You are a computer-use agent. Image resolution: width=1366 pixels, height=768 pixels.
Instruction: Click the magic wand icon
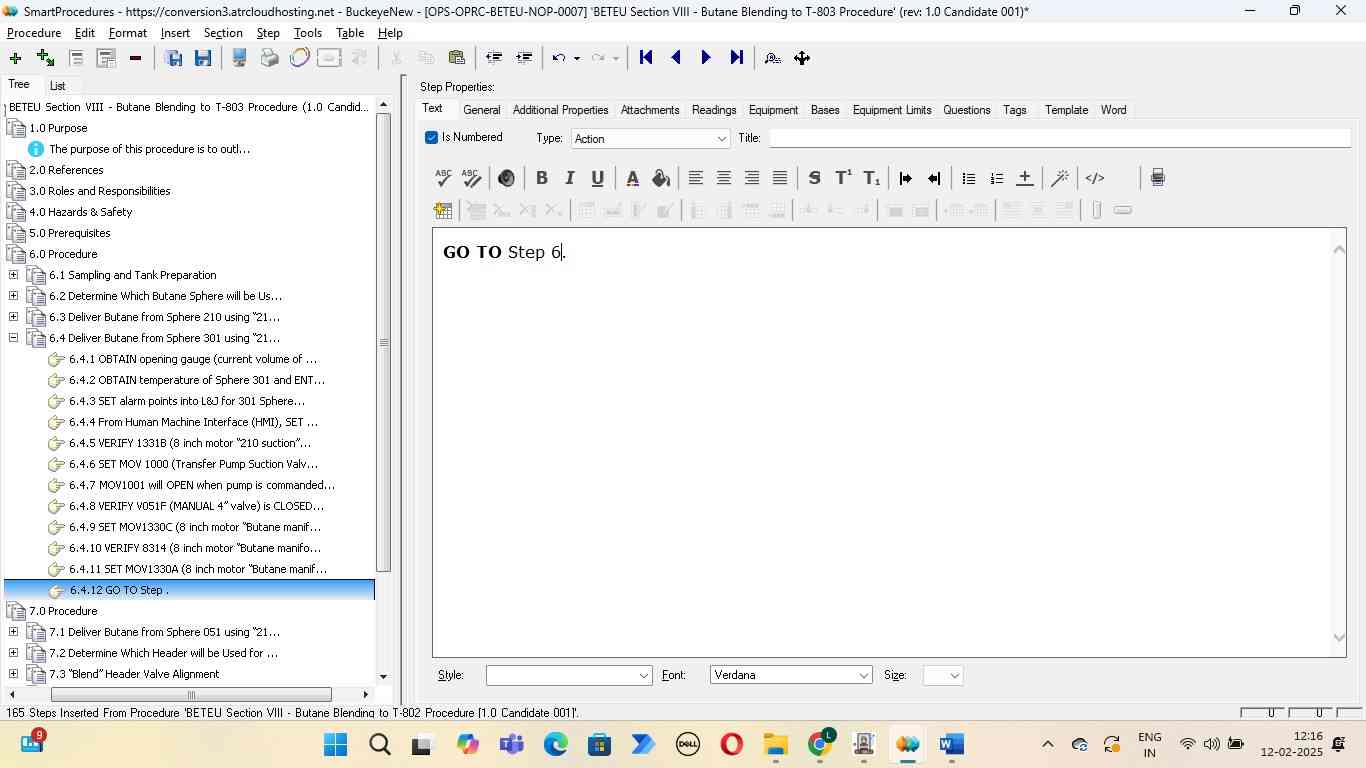pyautogui.click(x=1060, y=178)
